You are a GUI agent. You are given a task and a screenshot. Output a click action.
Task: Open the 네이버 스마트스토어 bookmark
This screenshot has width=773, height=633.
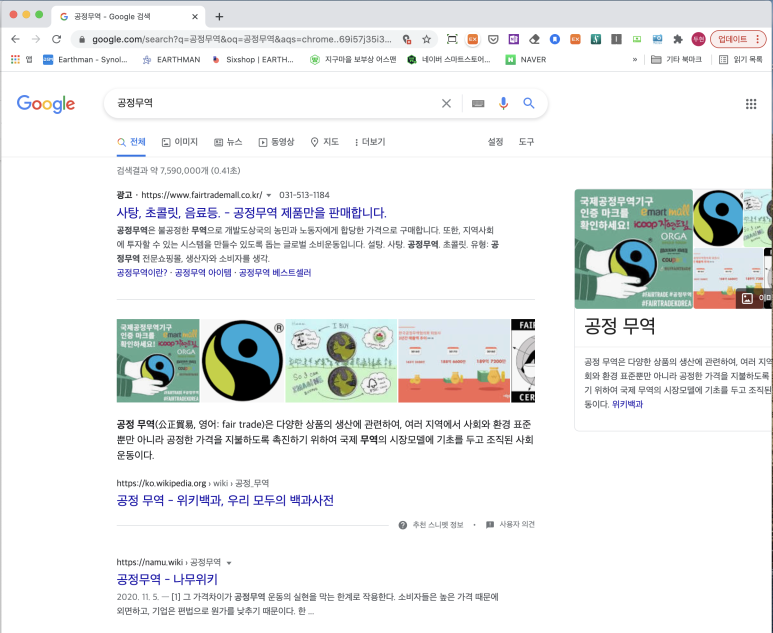pyautogui.click(x=449, y=60)
